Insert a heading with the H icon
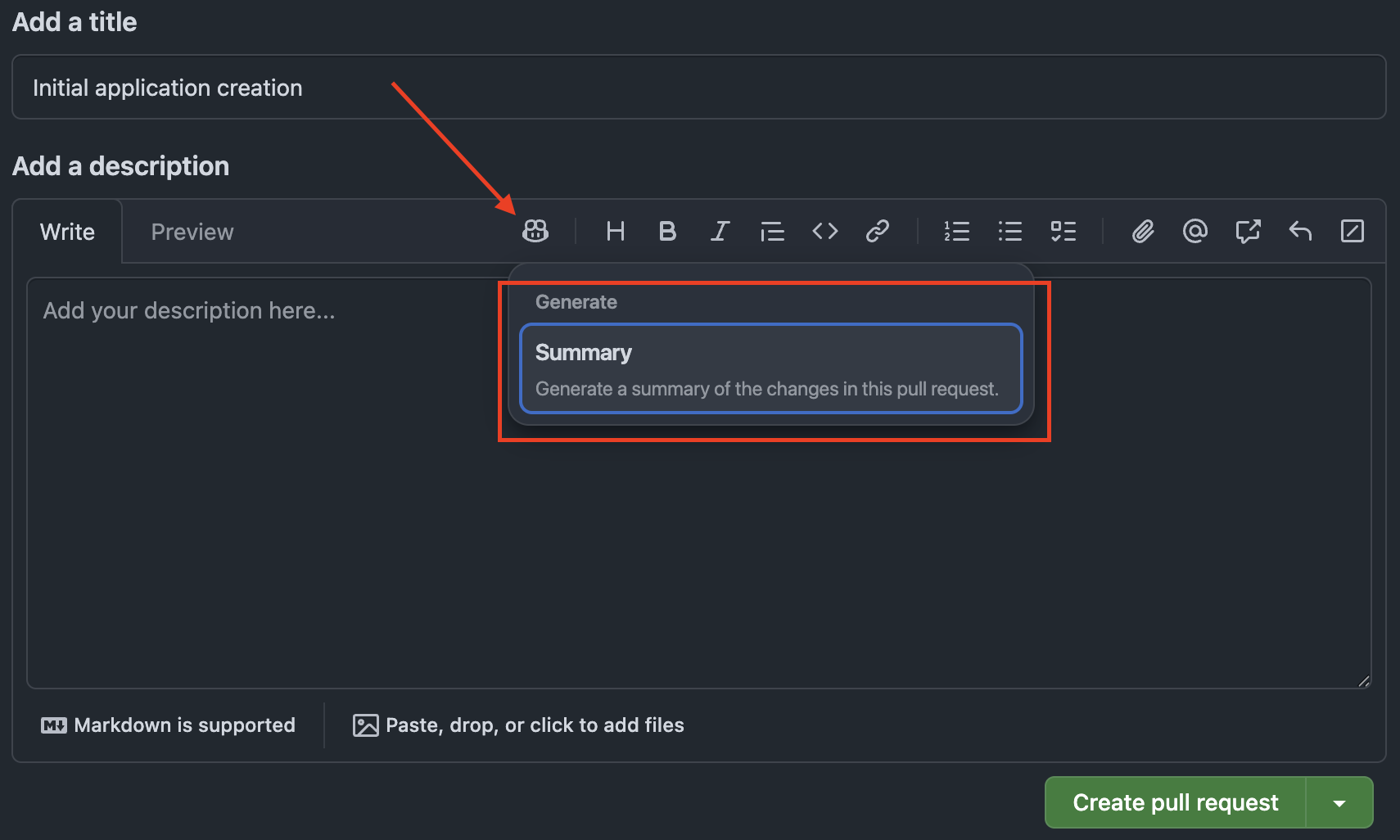Image resolution: width=1400 pixels, height=840 pixels. click(615, 232)
